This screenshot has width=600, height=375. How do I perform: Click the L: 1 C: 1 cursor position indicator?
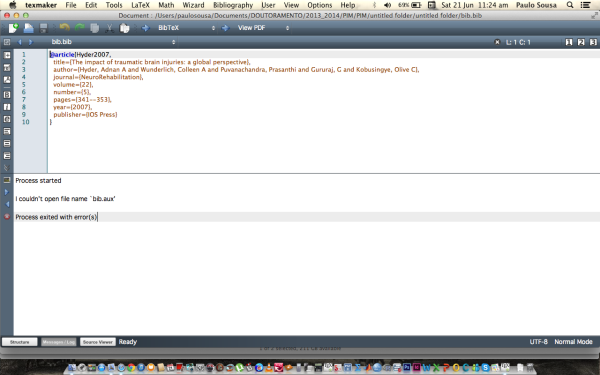click(x=518, y=42)
